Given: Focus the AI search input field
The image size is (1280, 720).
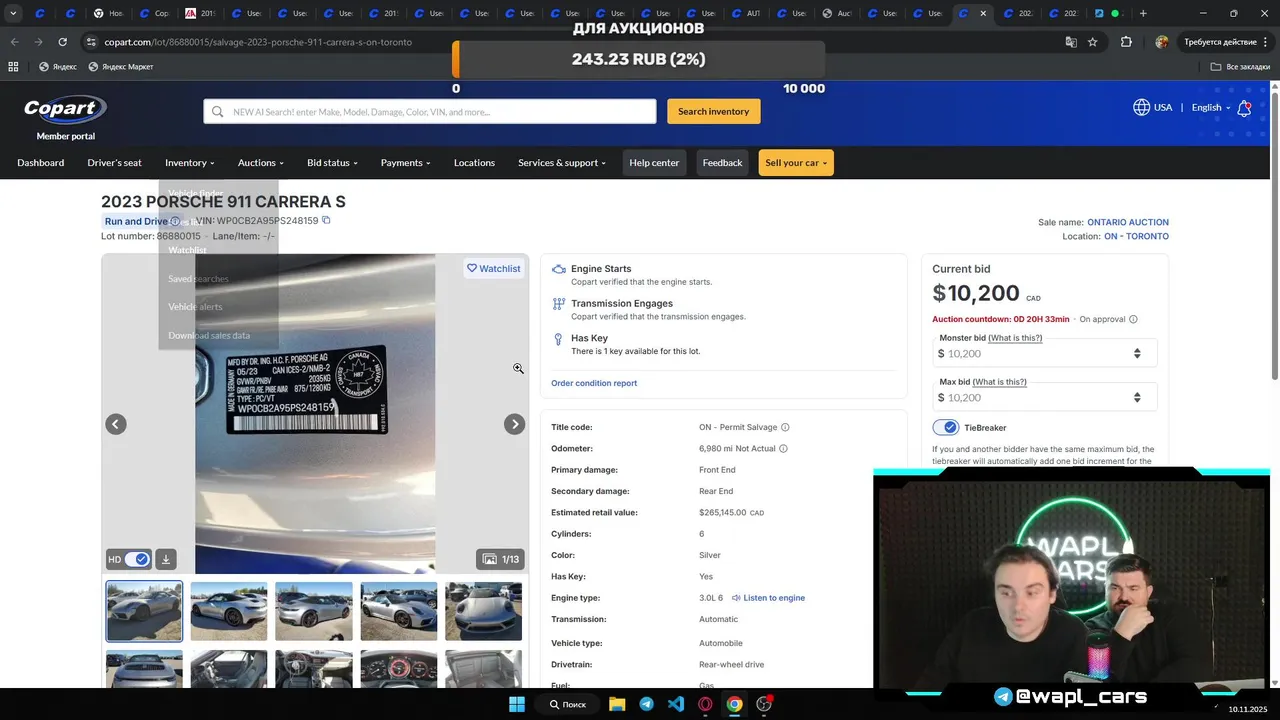Looking at the screenshot, I should tap(430, 111).
